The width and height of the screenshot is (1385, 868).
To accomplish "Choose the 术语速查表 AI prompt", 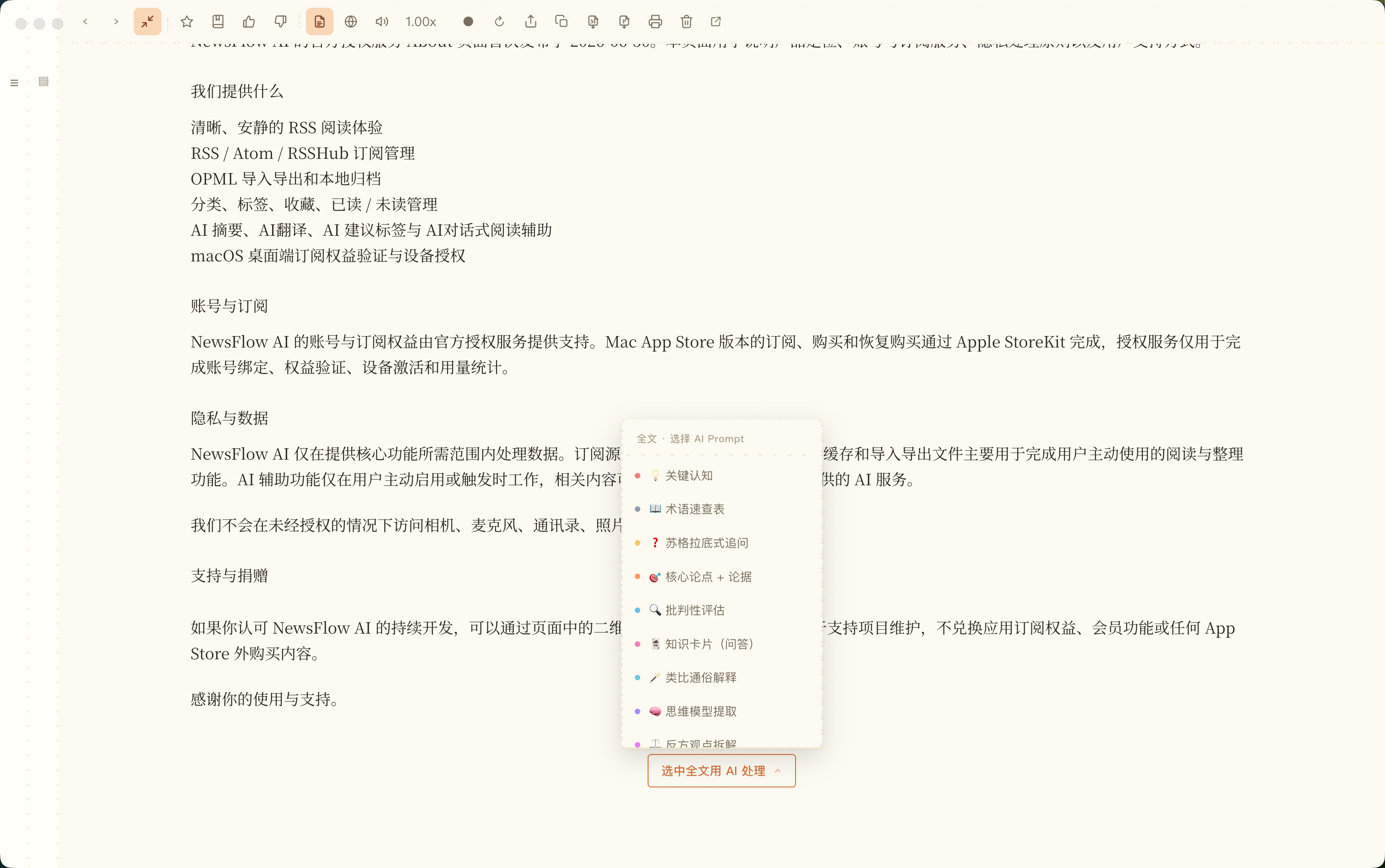I will pyautogui.click(x=722, y=509).
